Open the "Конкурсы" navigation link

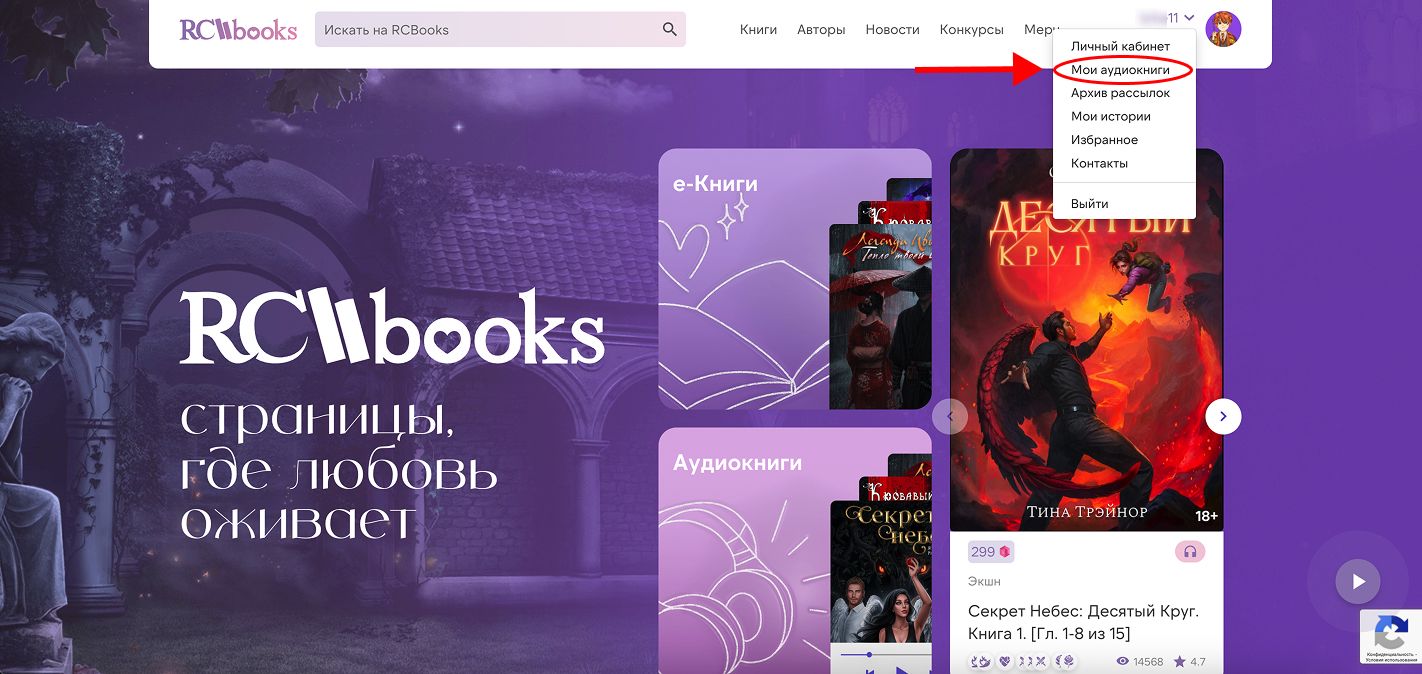pos(971,30)
